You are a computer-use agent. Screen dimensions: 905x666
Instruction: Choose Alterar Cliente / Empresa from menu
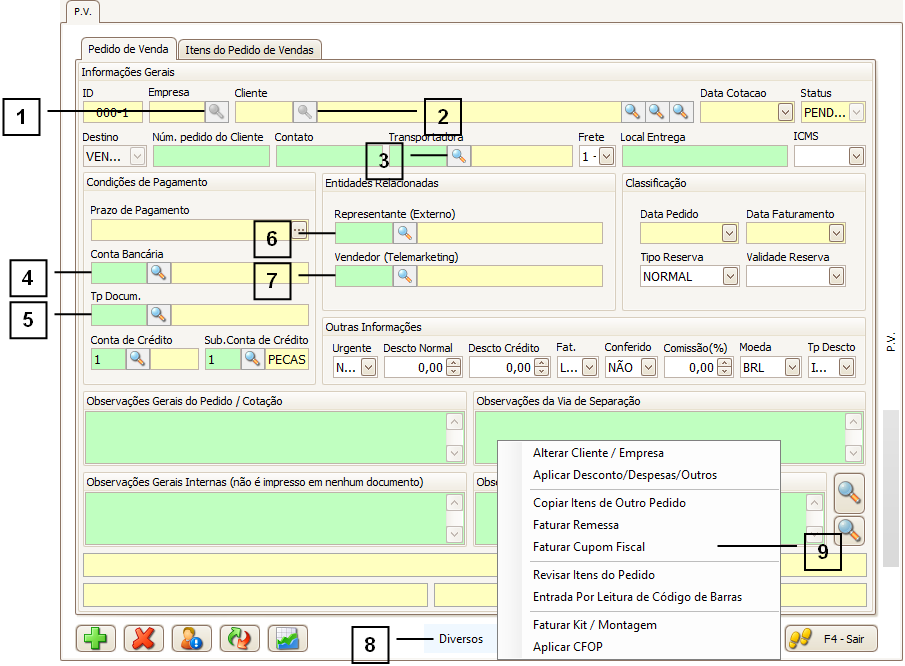pos(598,453)
